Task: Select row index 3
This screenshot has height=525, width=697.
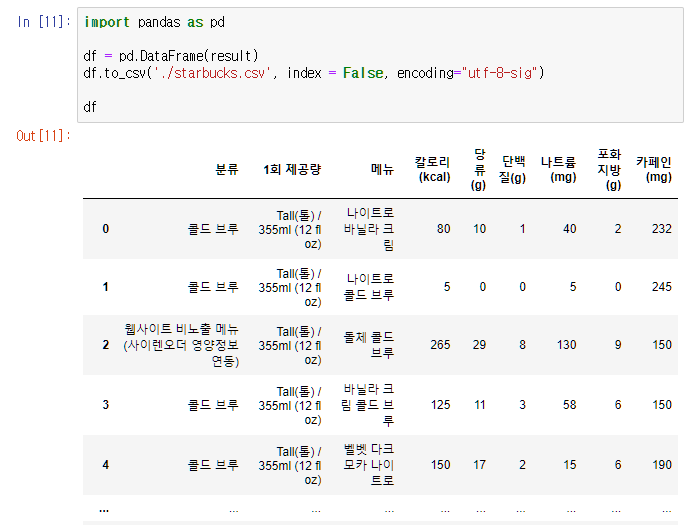Action: 105,405
